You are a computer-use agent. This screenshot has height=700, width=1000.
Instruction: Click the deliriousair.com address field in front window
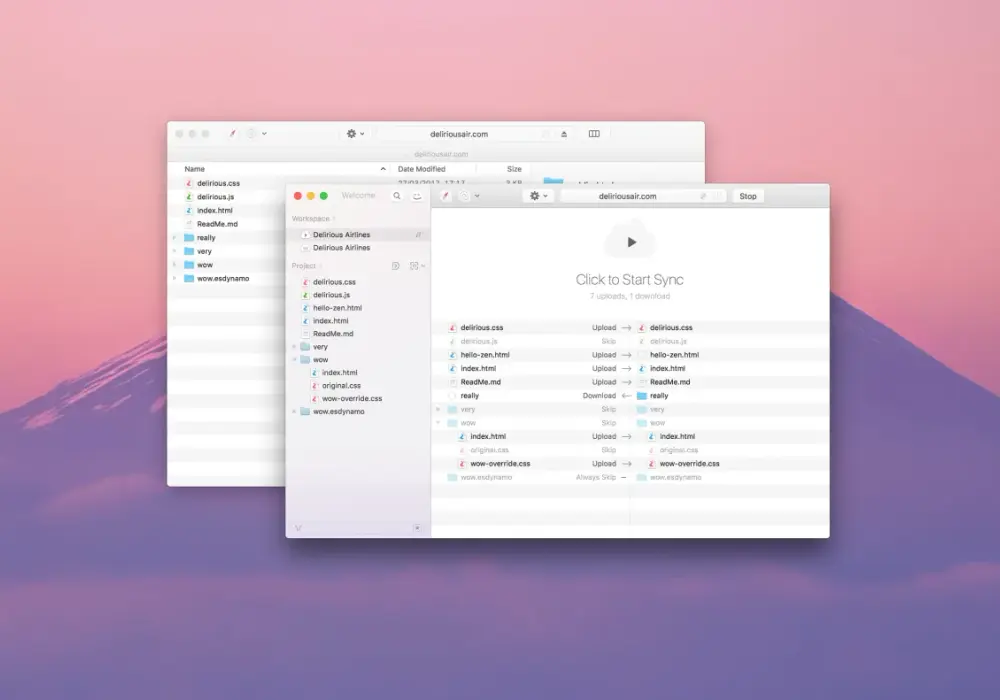643,196
